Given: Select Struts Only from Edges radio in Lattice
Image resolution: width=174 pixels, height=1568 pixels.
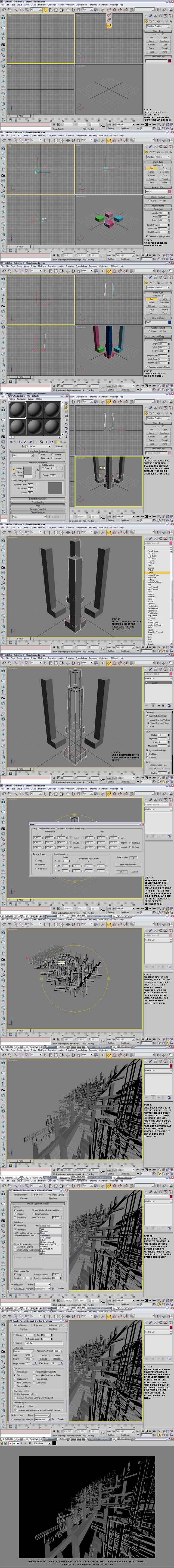Looking at the screenshot, I should [148, 723].
